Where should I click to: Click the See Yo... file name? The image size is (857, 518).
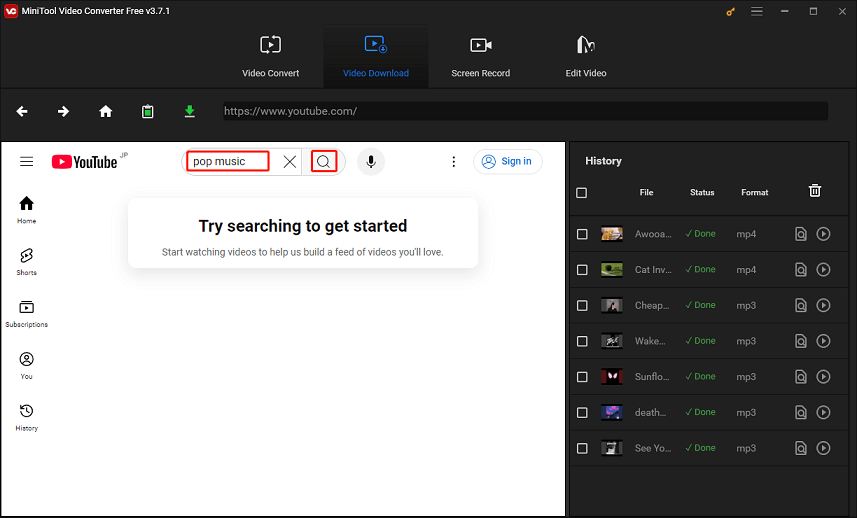(653, 448)
